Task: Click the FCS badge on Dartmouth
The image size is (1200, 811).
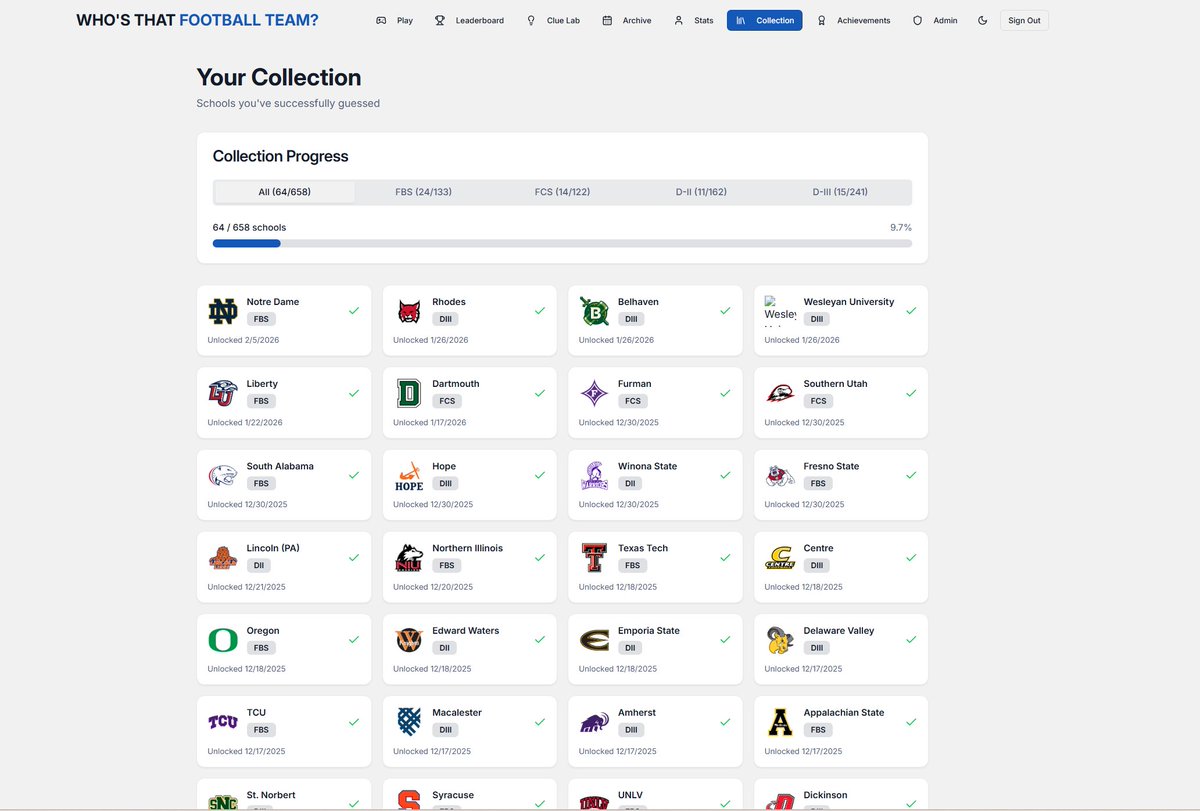Action: point(447,401)
